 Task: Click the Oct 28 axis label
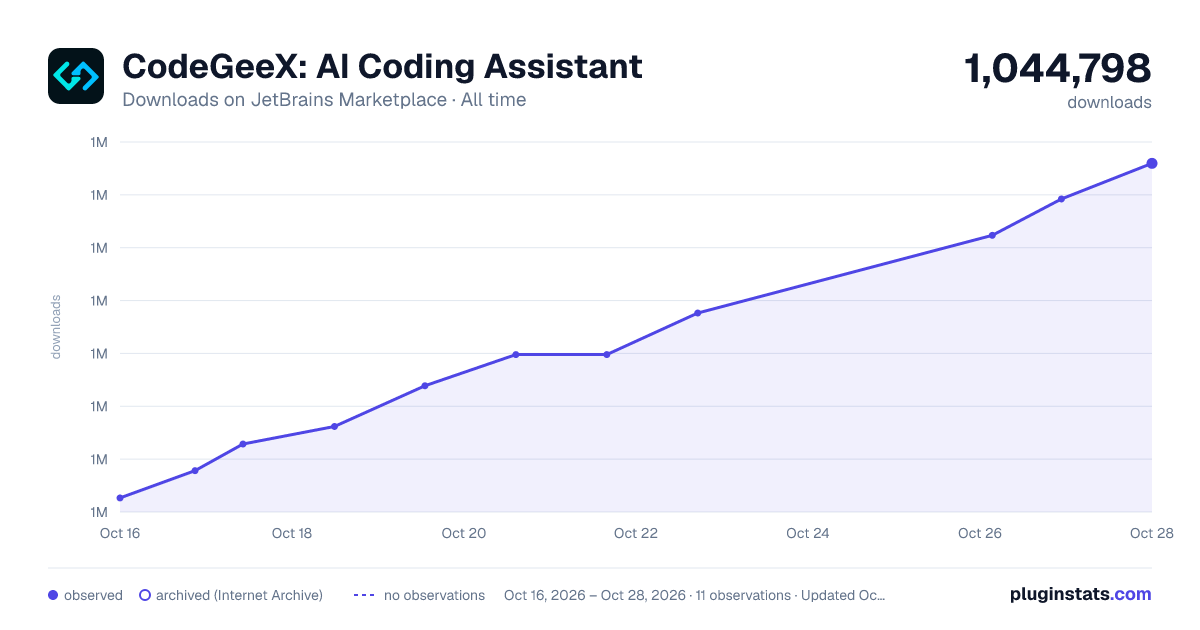(1150, 533)
